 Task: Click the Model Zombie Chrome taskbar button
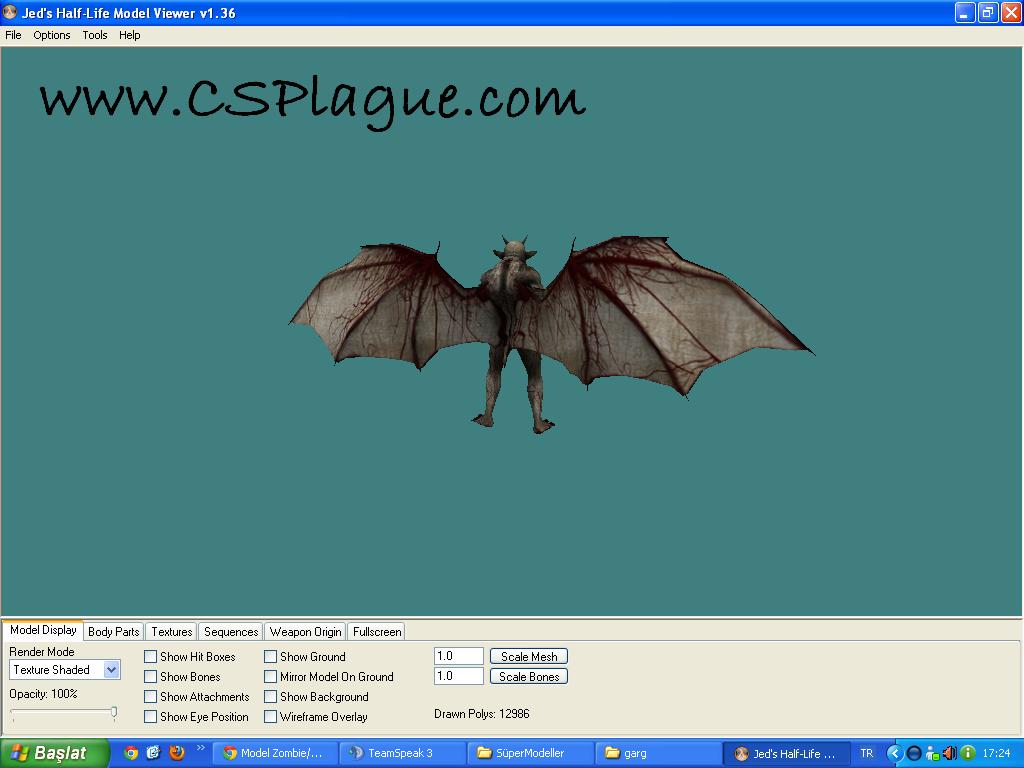[274, 753]
